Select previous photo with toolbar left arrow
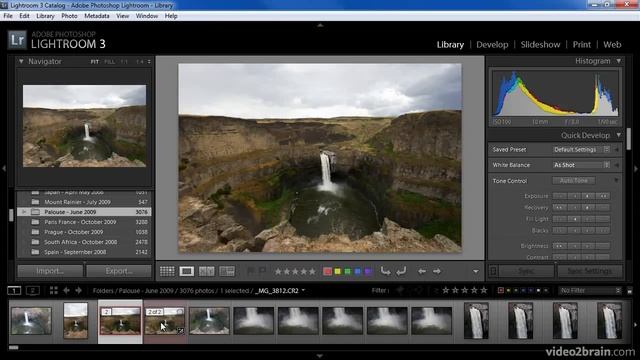640x360 pixels. point(422,271)
